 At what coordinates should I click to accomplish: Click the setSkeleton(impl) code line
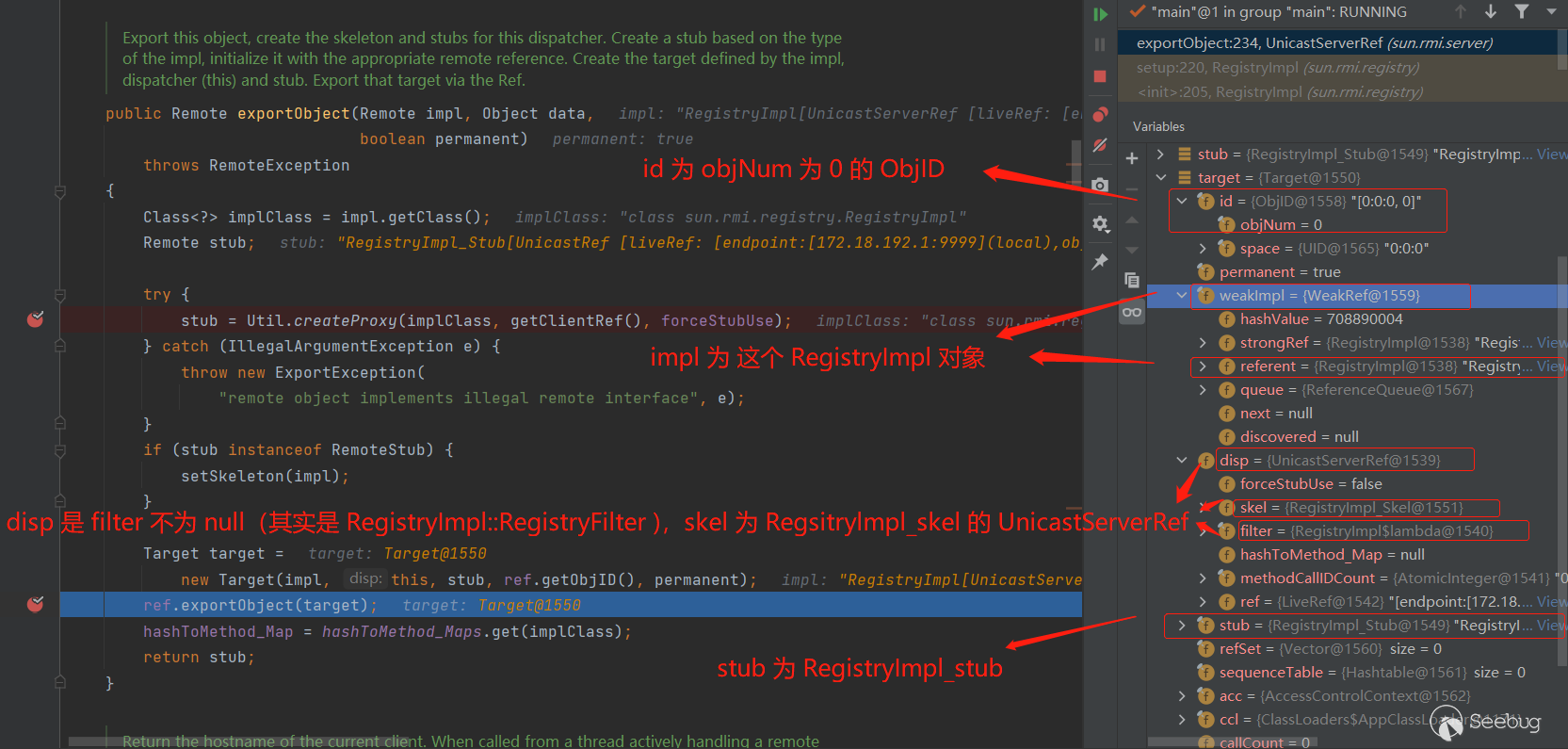[x=265, y=476]
